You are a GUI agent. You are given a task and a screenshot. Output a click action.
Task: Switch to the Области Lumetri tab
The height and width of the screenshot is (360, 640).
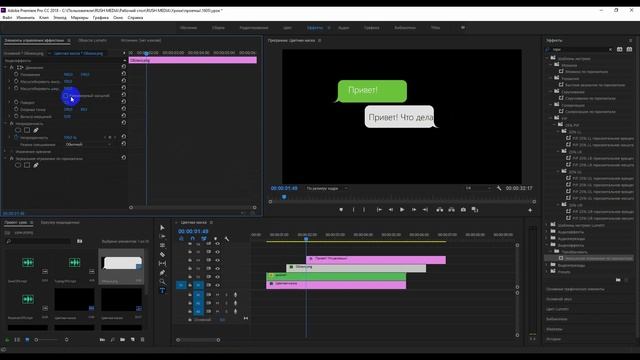coord(93,40)
